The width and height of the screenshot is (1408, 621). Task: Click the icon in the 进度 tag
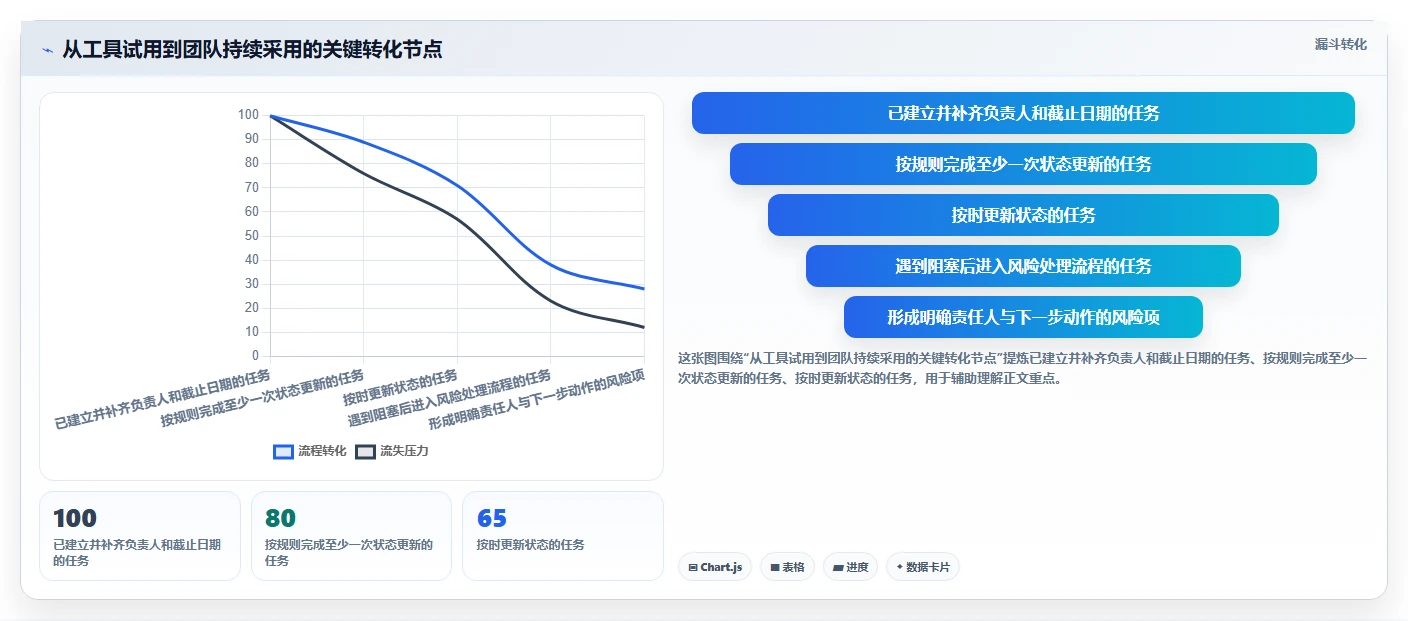coord(838,567)
